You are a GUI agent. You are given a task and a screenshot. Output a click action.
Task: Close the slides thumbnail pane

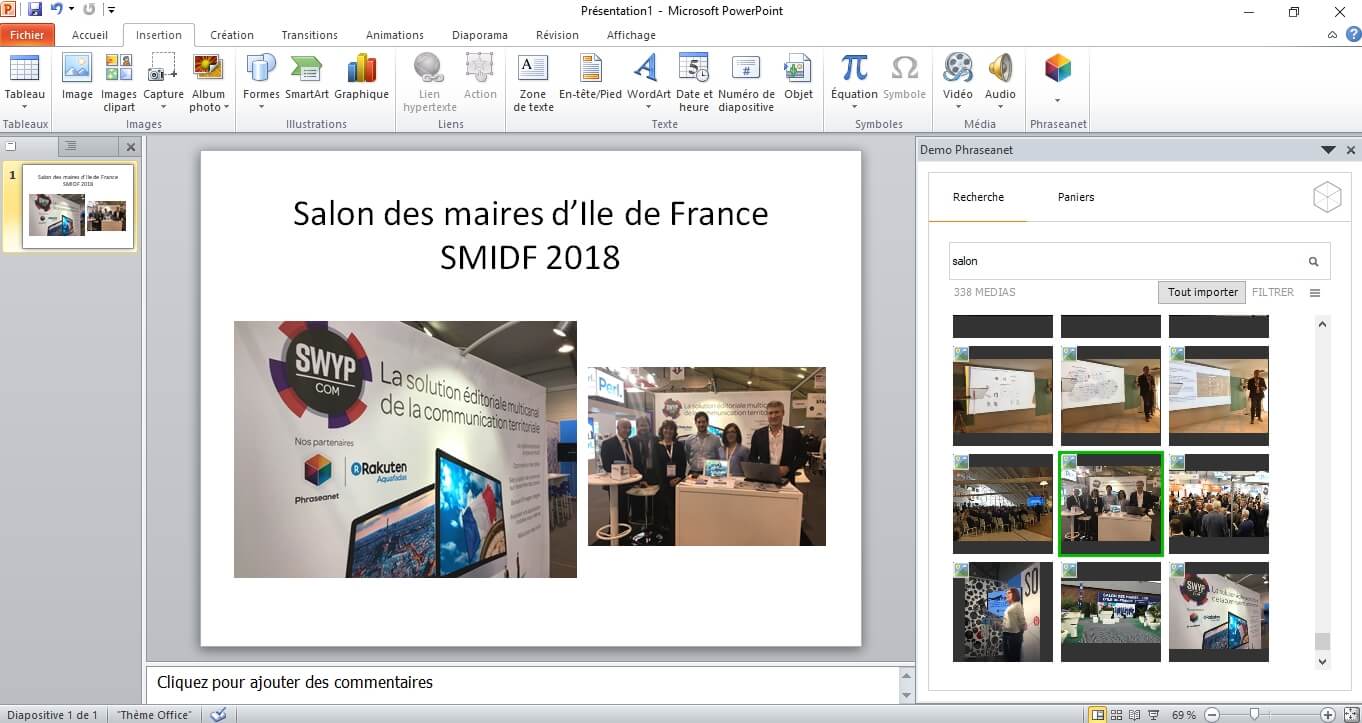(131, 147)
